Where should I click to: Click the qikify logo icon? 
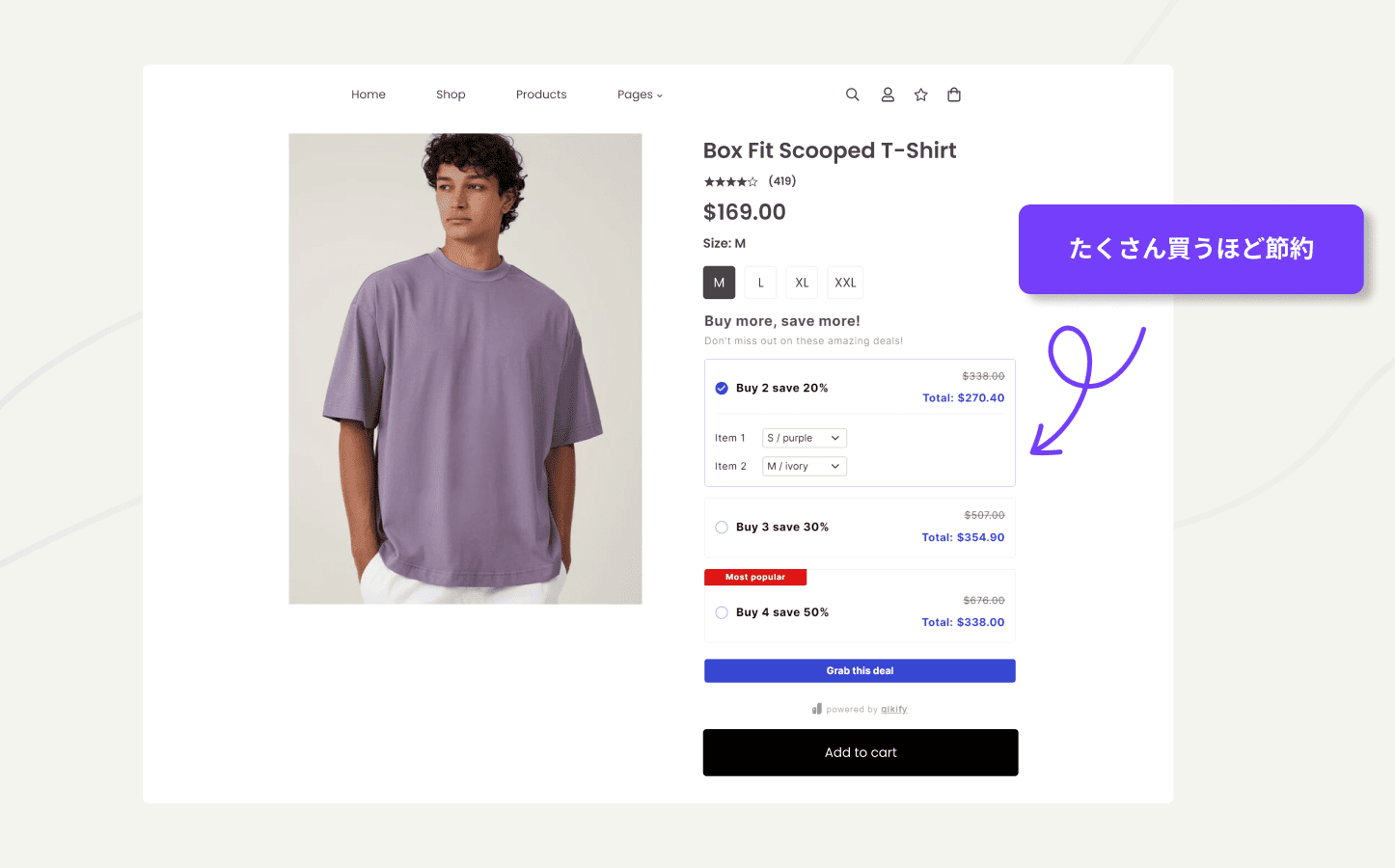(817, 709)
